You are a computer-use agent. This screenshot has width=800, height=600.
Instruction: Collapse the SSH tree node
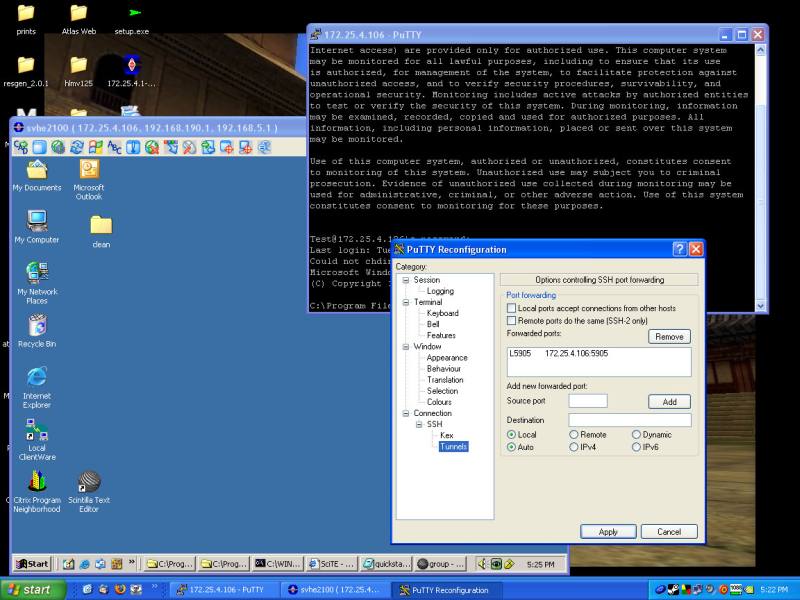coord(419,424)
